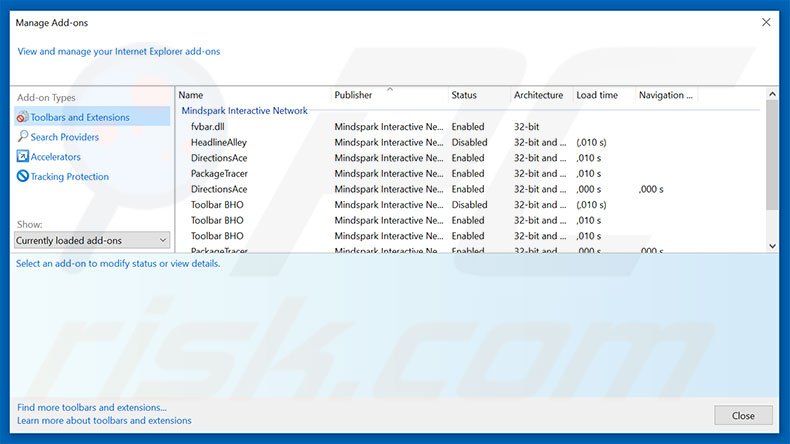The height and width of the screenshot is (444, 790).
Task: Click the Name column header
Action: pos(191,95)
